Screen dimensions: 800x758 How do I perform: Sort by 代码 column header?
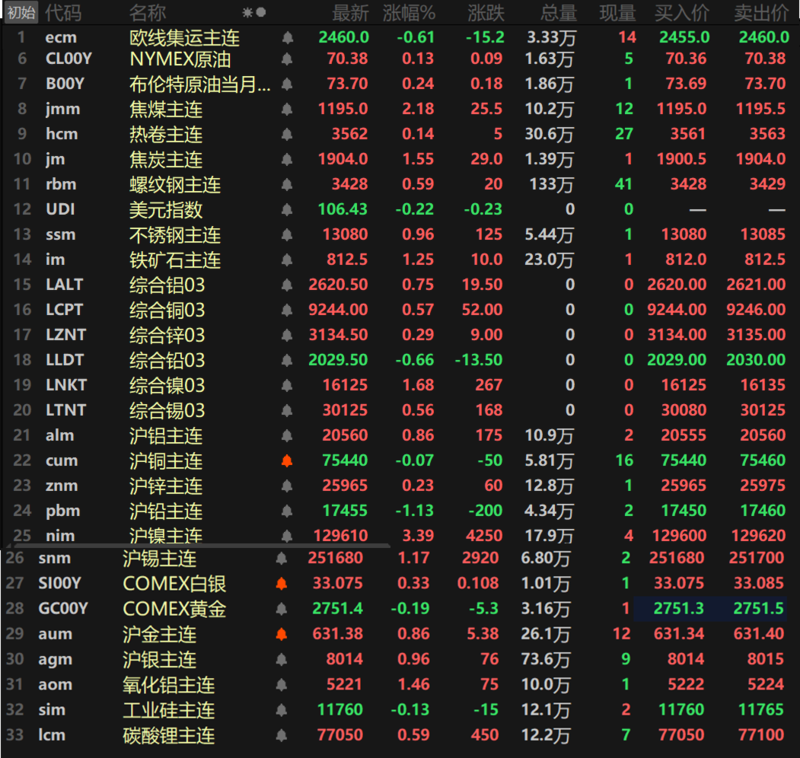pyautogui.click(x=63, y=13)
